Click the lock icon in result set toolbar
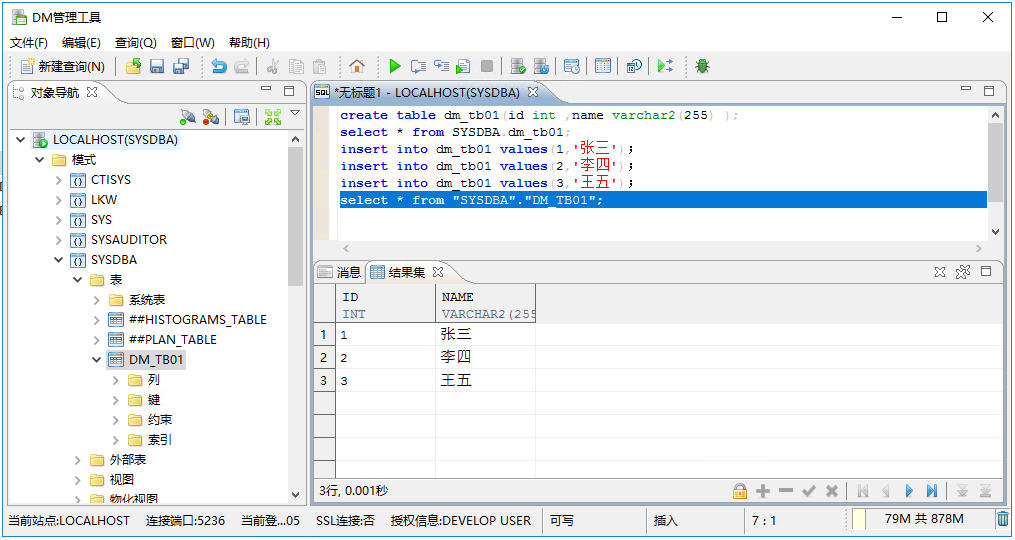The width and height of the screenshot is (1015, 540). tap(740, 491)
